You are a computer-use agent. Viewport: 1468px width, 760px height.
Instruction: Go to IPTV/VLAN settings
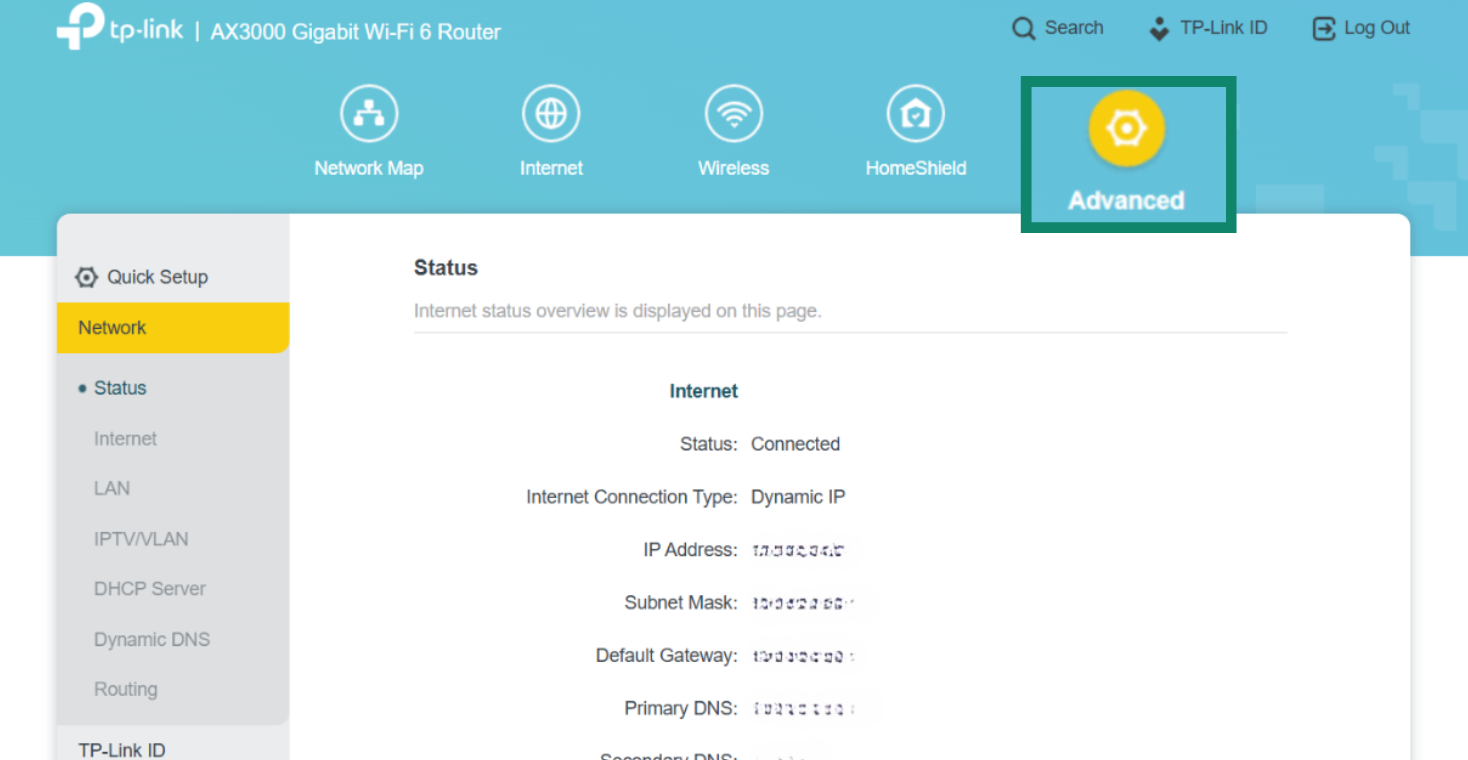(x=141, y=539)
